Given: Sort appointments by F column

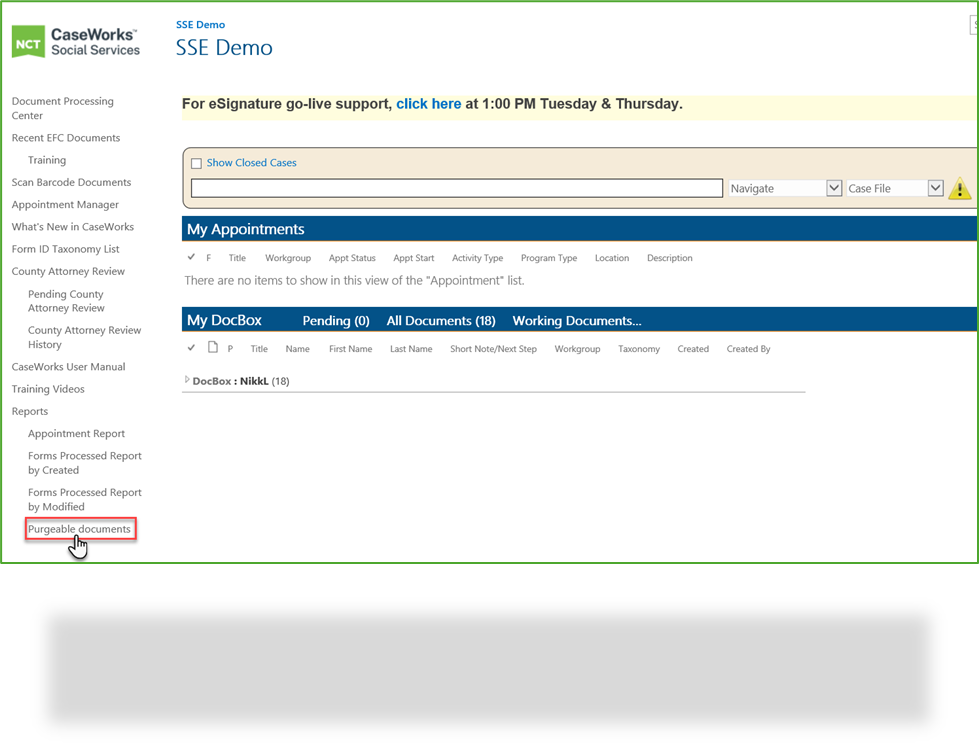Looking at the screenshot, I should click(209, 258).
